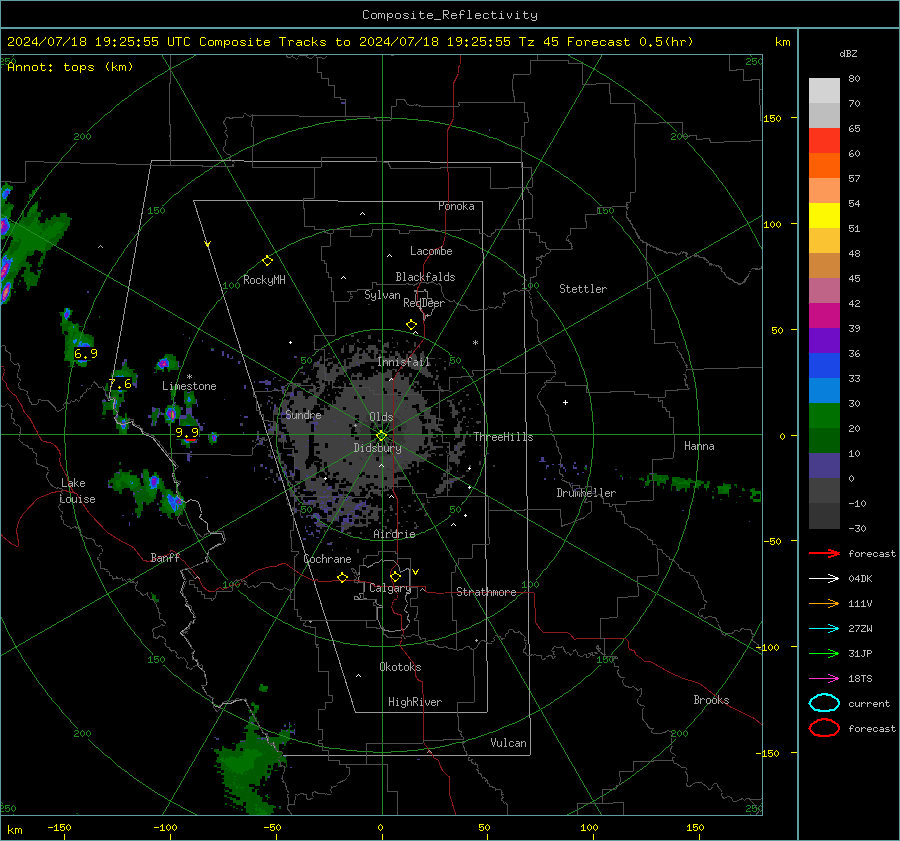900x841 pixels.
Task: Select the indigo 10-0 dBZ swatch
Action: point(824,466)
